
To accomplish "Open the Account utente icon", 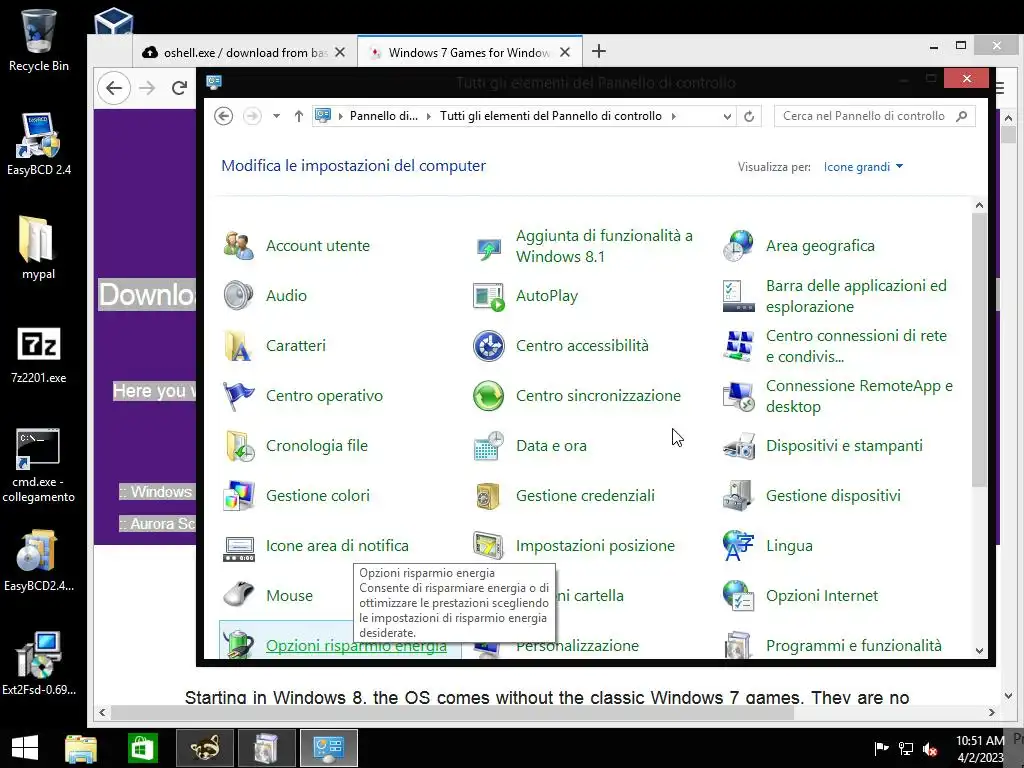I will 238,246.
